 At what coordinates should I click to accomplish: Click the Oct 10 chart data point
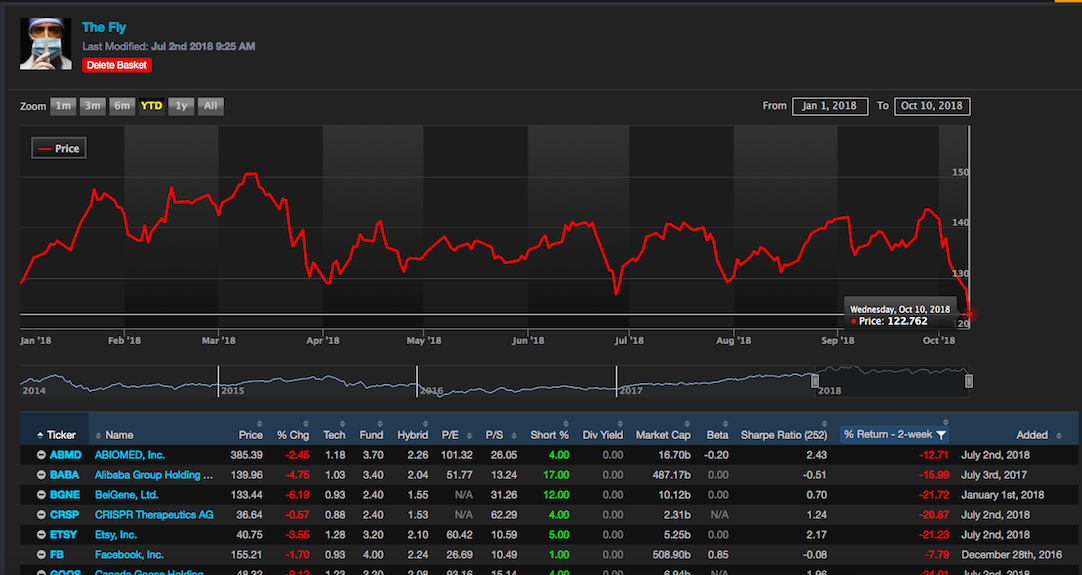tap(970, 315)
